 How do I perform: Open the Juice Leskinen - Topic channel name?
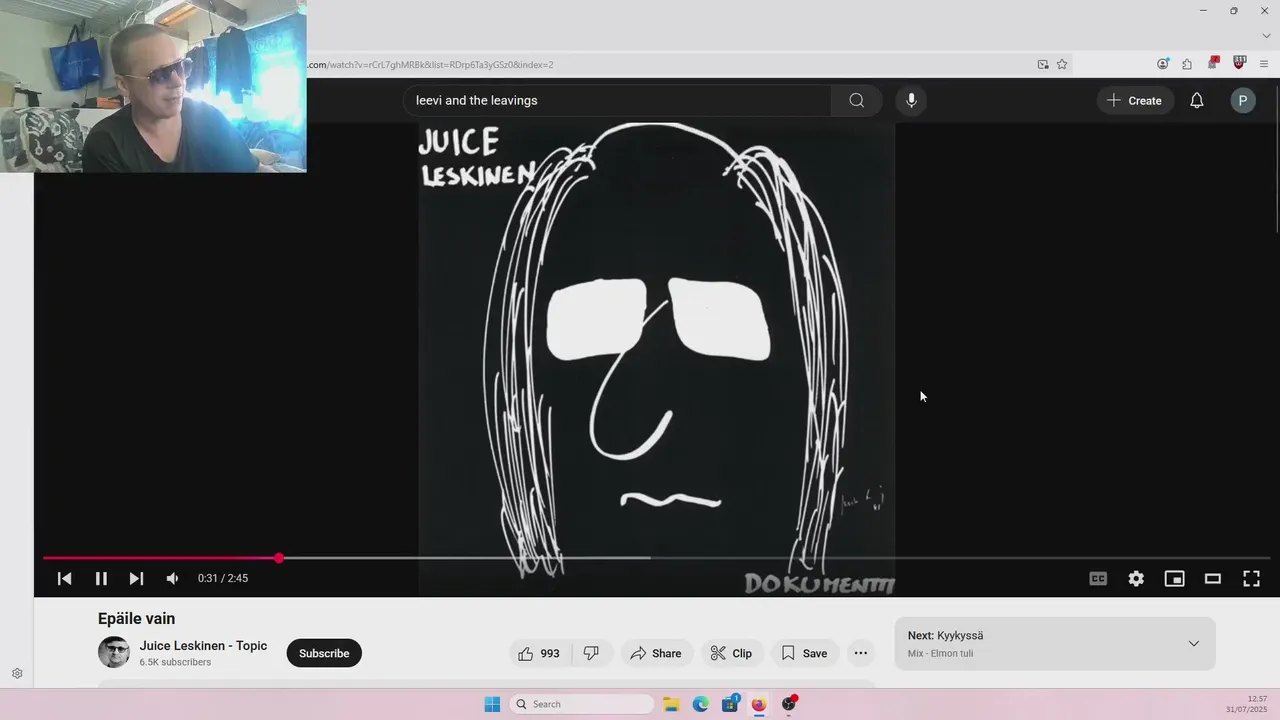point(203,646)
